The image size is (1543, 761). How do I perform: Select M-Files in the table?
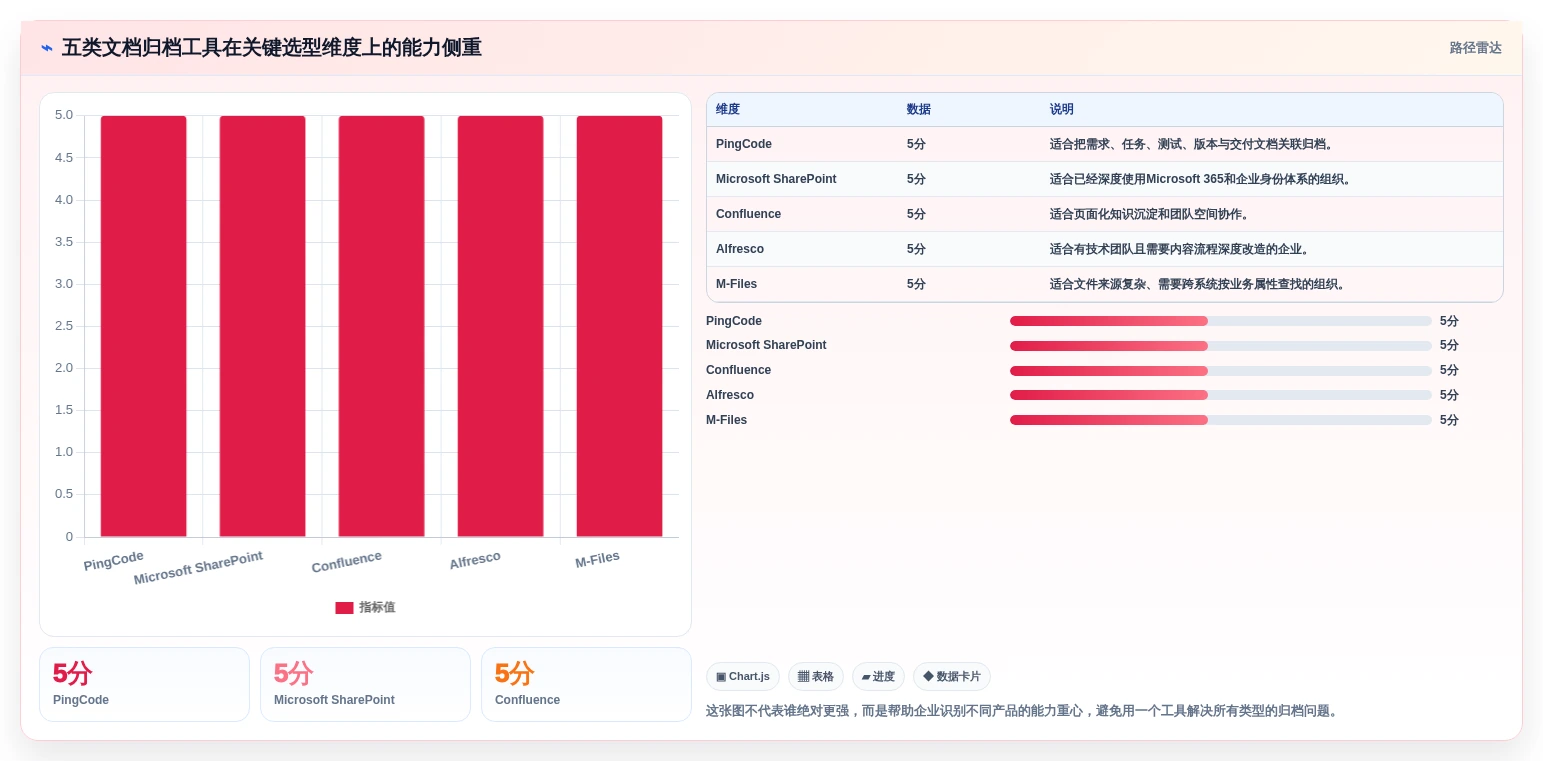736,284
